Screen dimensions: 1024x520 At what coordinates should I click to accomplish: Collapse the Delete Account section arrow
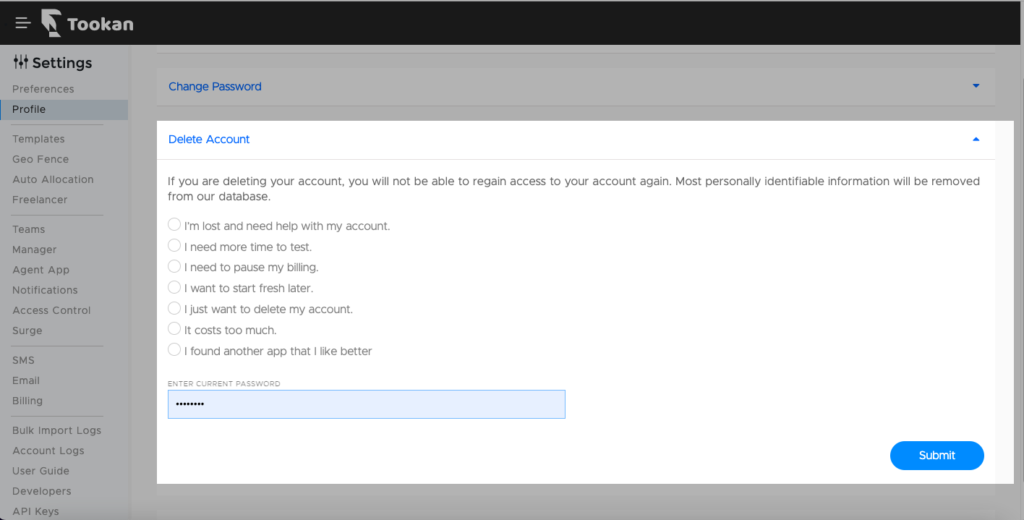point(976,139)
